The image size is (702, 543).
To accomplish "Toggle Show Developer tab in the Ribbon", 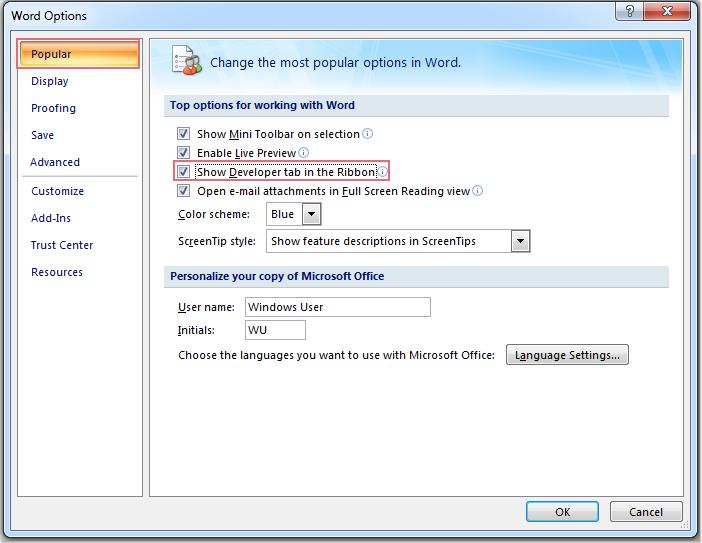I will pyautogui.click(x=183, y=171).
